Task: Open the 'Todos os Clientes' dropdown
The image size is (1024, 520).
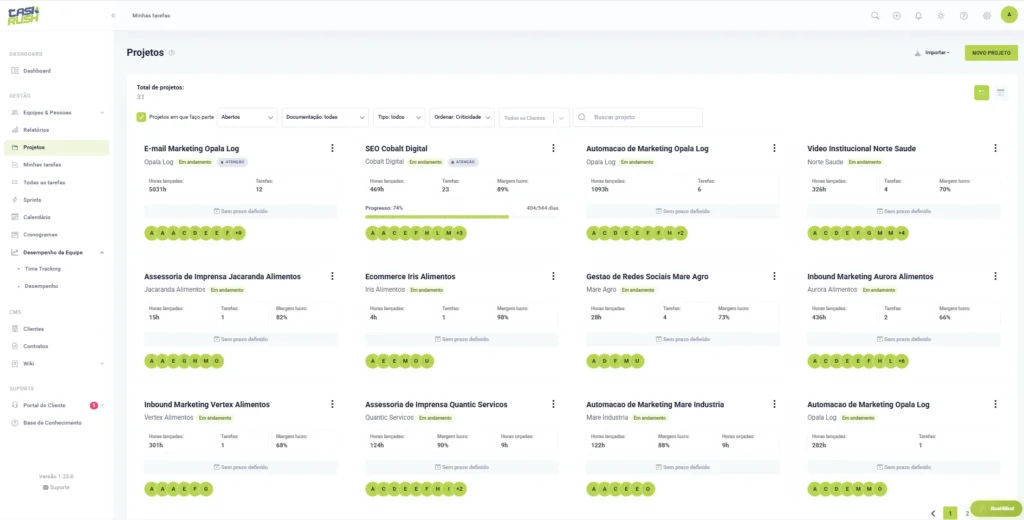Action: [x=534, y=118]
